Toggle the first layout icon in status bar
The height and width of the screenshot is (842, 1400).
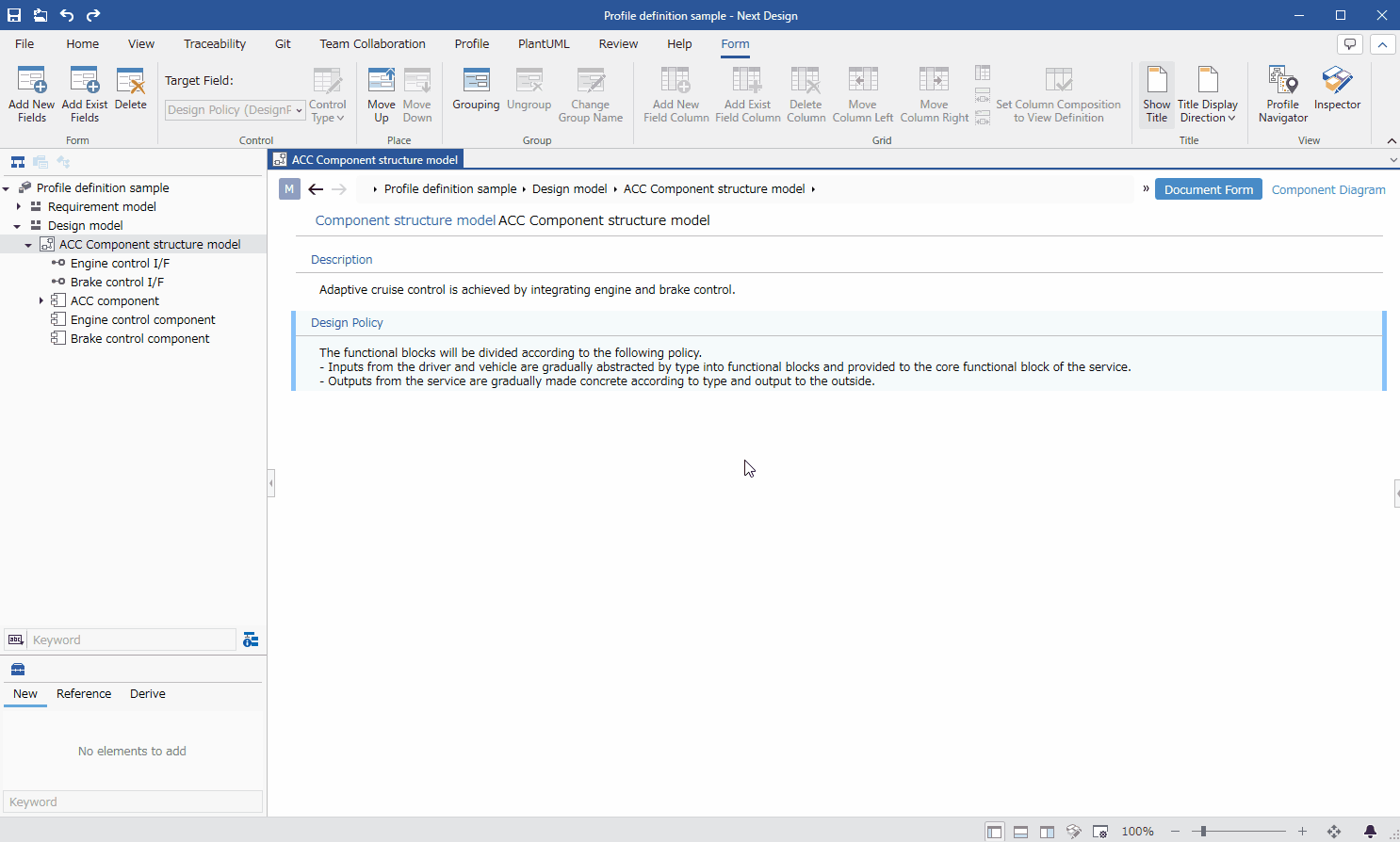click(x=994, y=832)
